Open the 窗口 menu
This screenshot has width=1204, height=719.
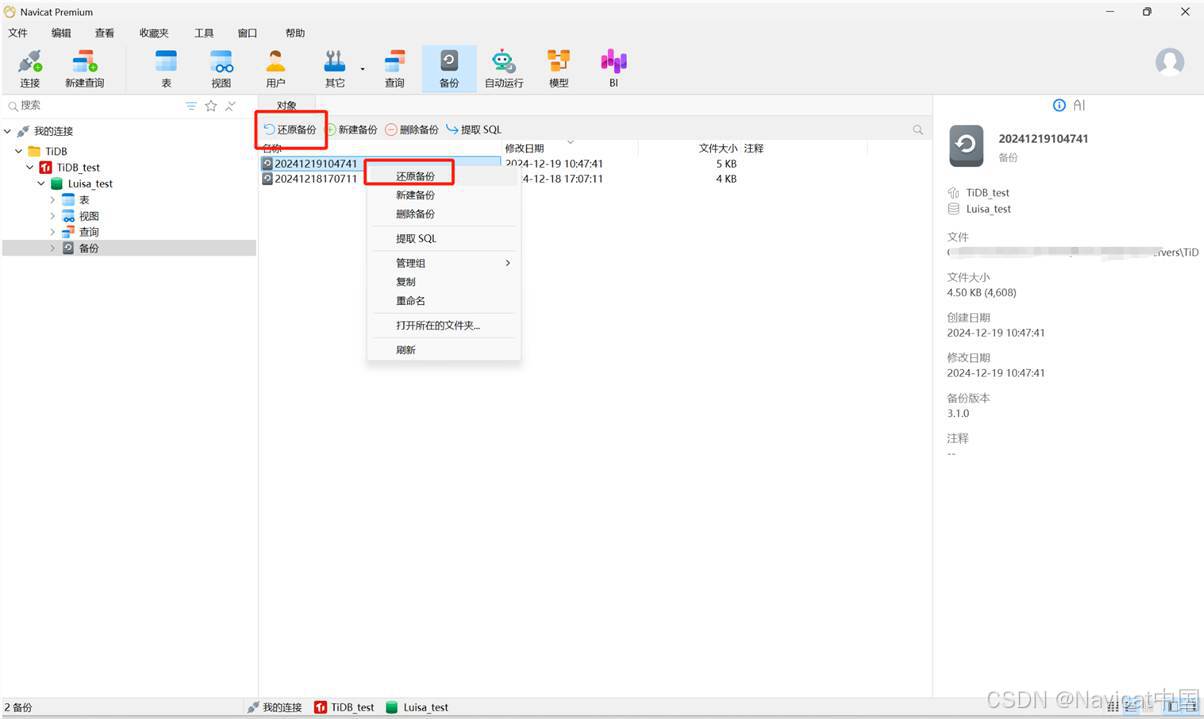coord(247,33)
